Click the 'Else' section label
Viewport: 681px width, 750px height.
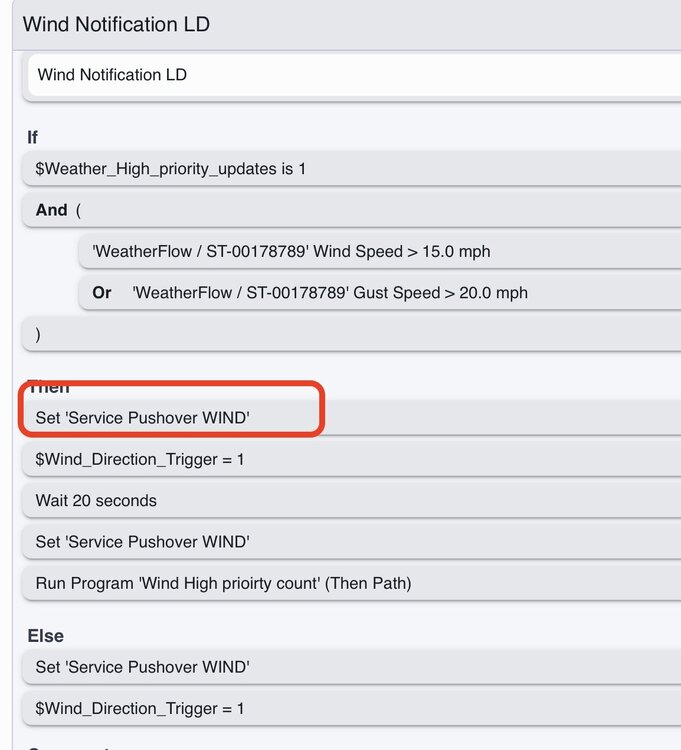[x=45, y=636]
